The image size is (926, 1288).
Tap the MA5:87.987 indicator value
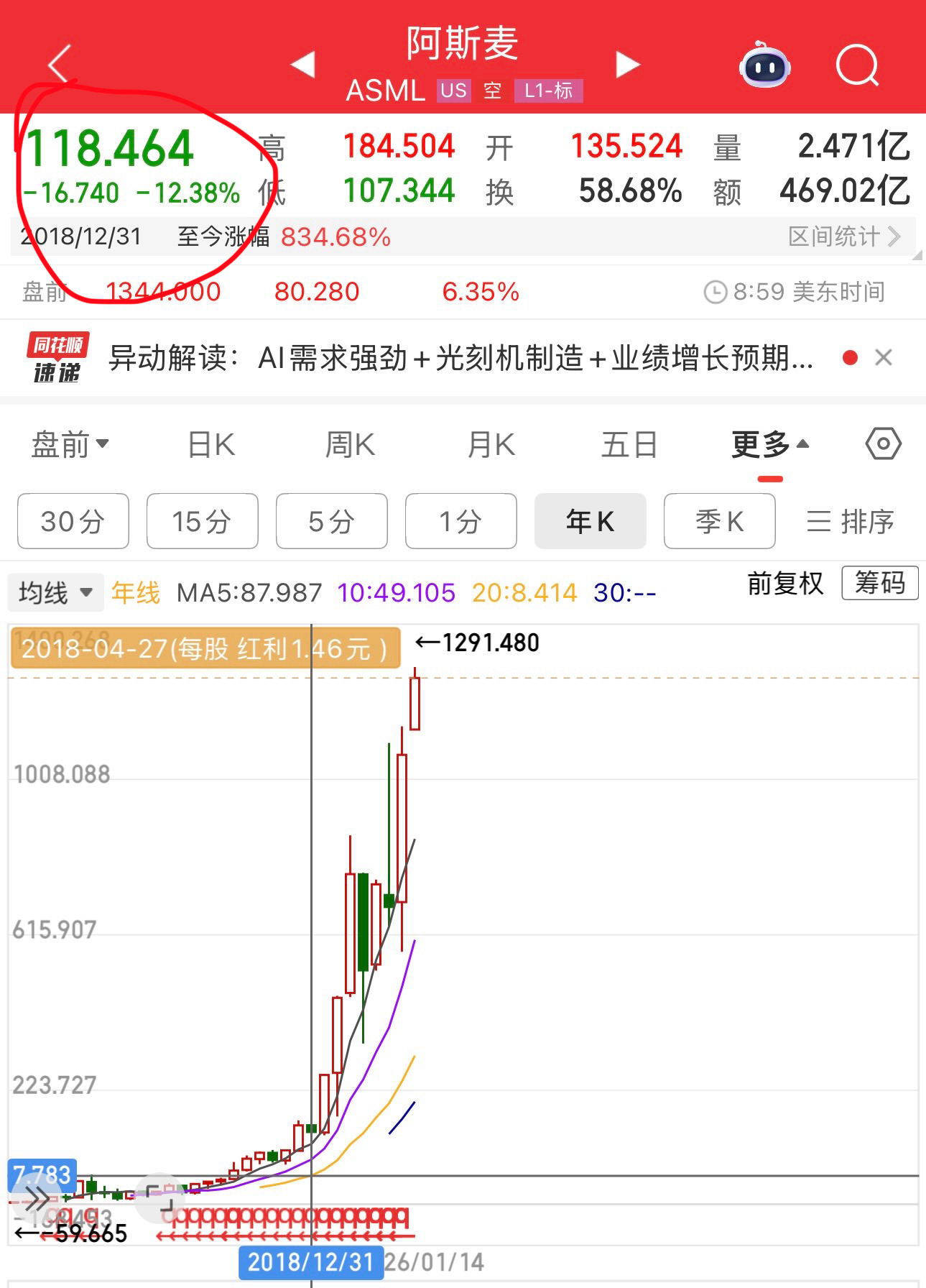[x=249, y=593]
